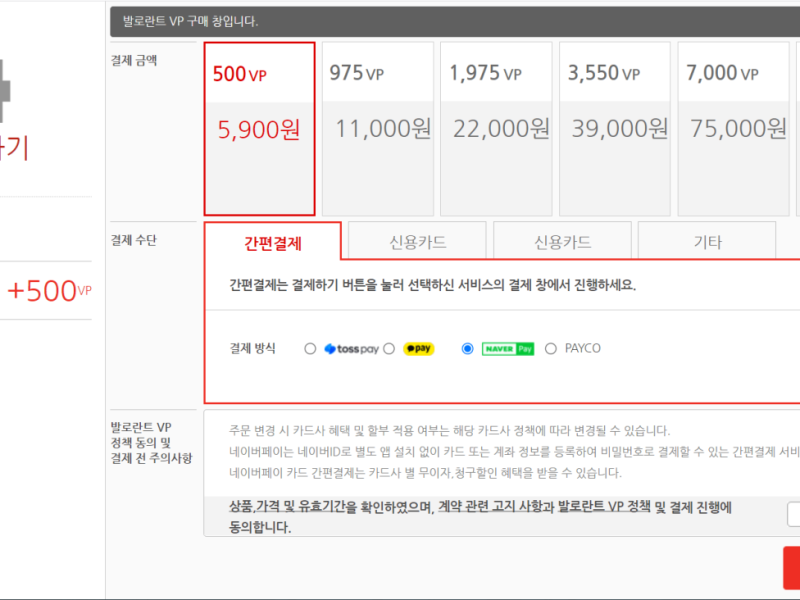This screenshot has width=800, height=600.
Task: Select the 500 VP 5,900원 package
Action: pos(259,129)
